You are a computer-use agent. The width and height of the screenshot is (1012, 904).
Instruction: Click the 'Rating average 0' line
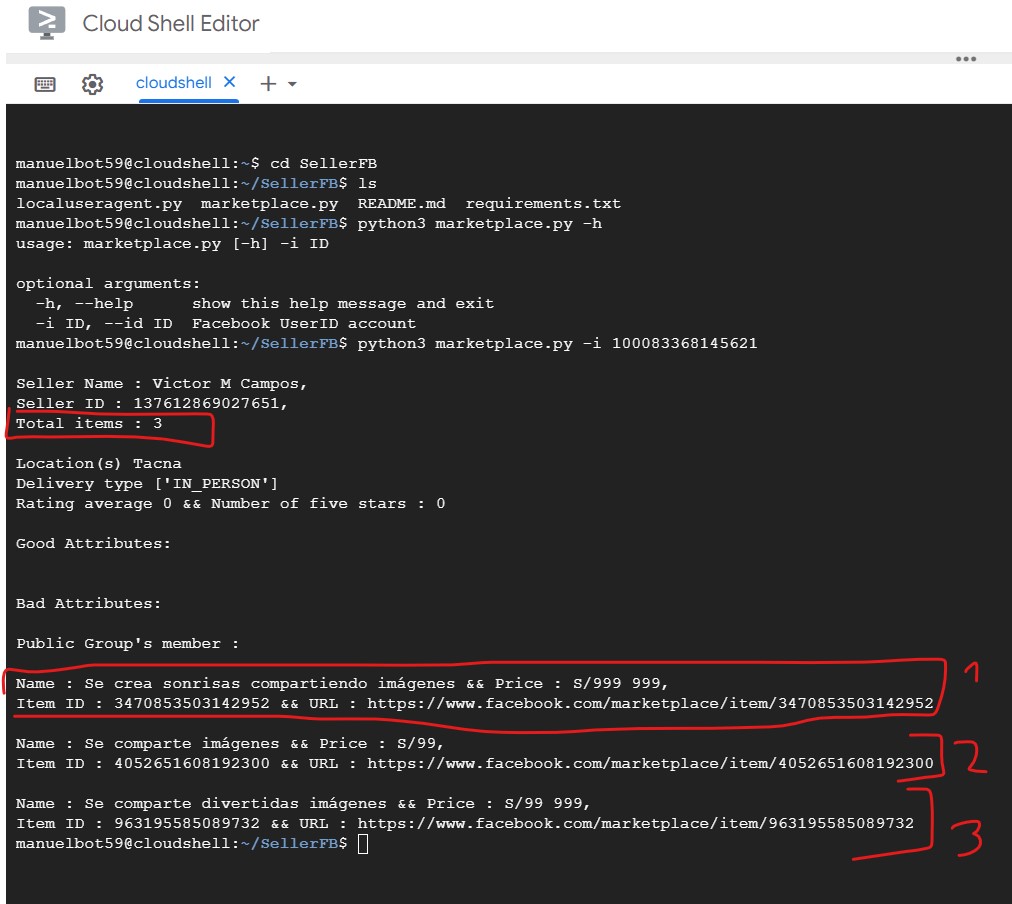pos(230,503)
